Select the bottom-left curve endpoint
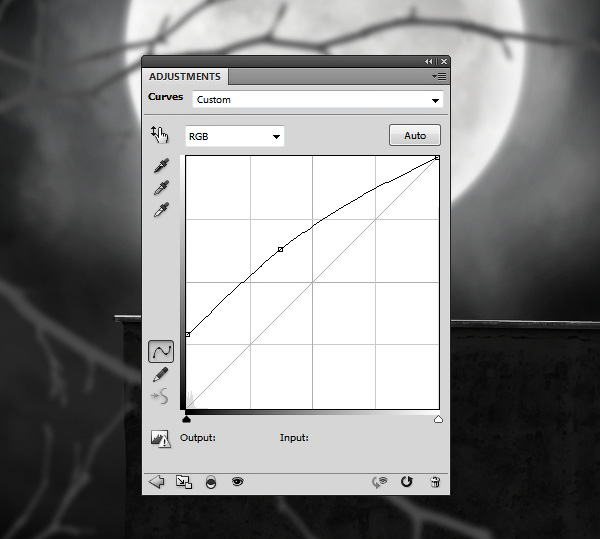The height and width of the screenshot is (539, 600). pos(188,335)
